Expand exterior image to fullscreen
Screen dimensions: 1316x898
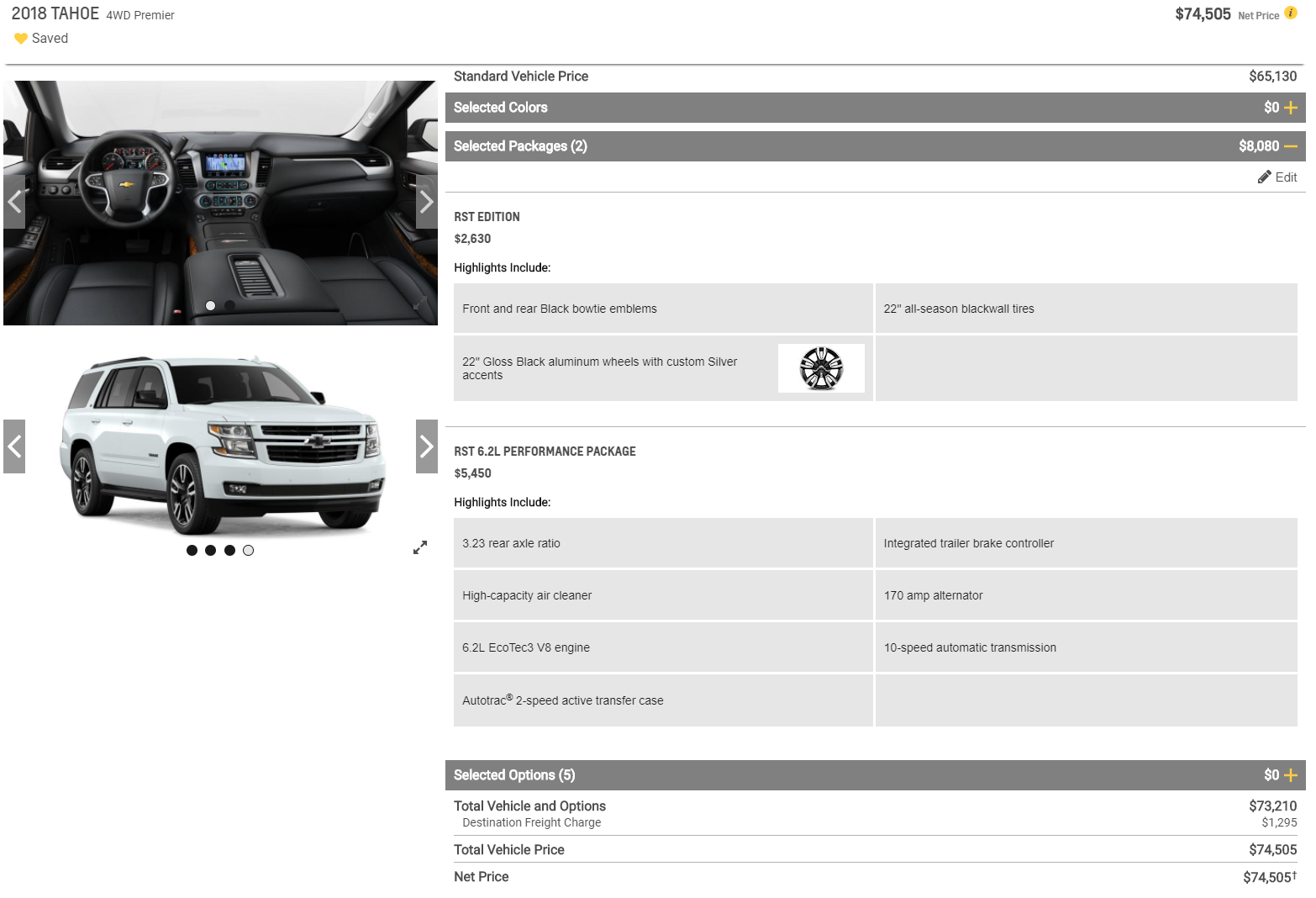420,547
